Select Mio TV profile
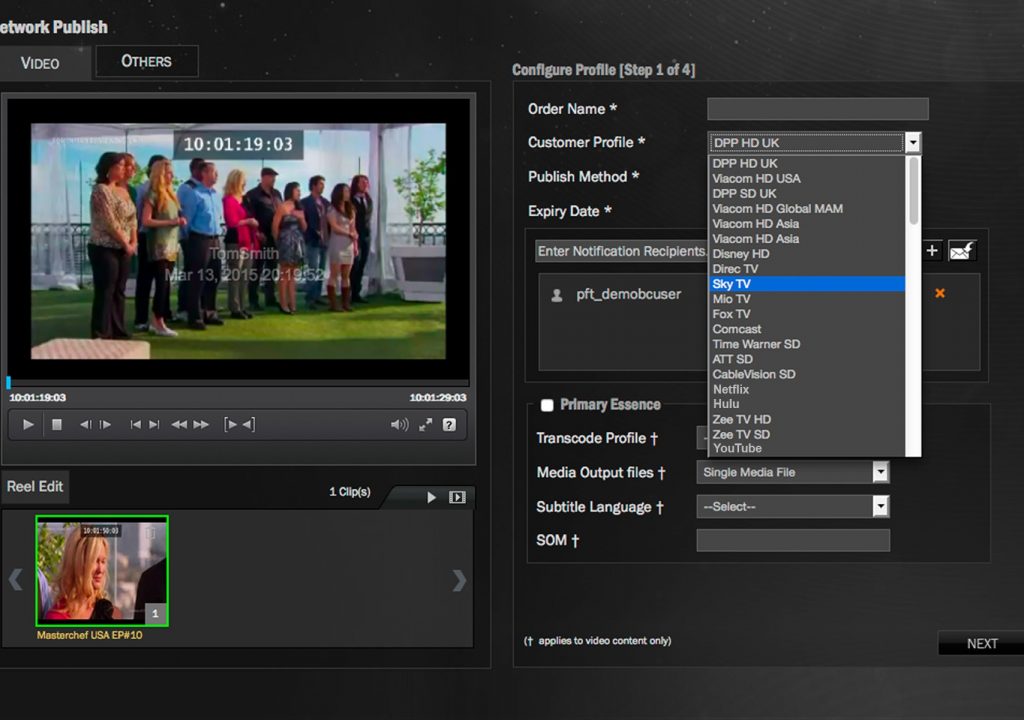1024x720 pixels. coord(807,299)
